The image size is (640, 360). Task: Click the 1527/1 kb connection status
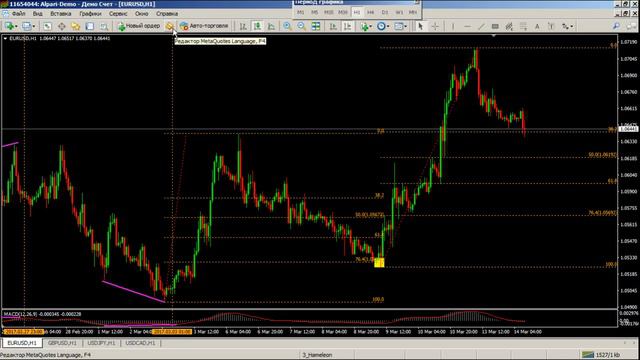click(x=600, y=355)
